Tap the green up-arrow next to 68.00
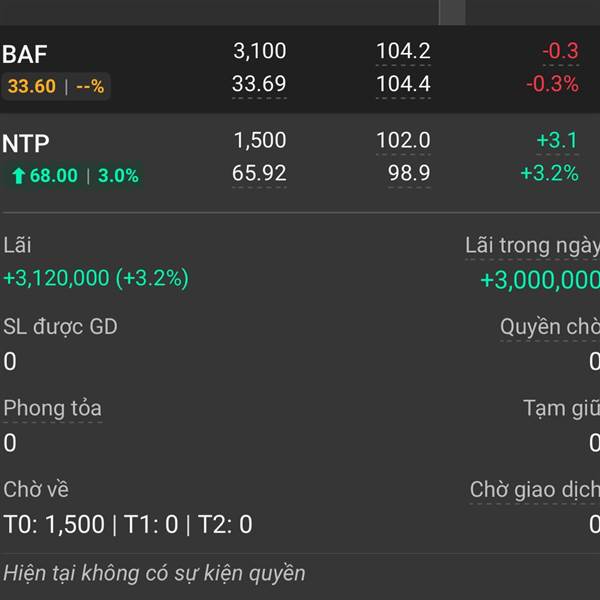Image resolution: width=600 pixels, height=600 pixels. tap(18, 176)
